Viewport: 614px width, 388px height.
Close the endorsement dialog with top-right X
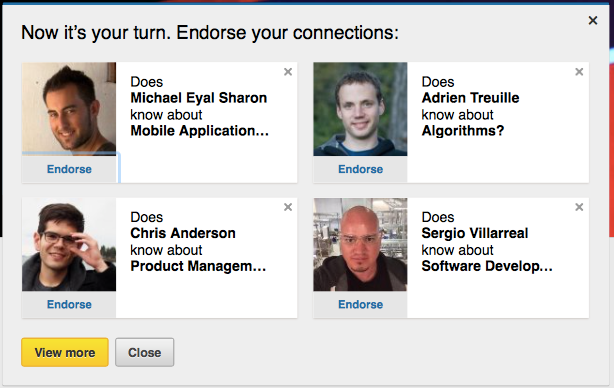(593, 20)
